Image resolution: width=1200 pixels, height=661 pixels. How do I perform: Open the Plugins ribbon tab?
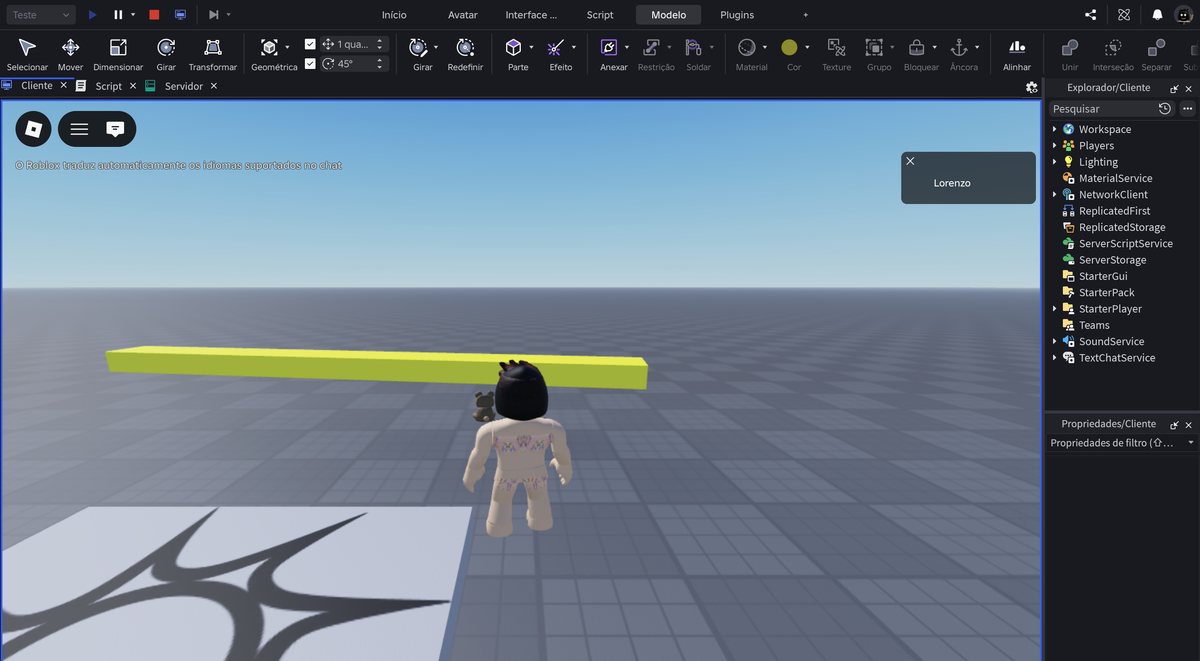click(x=737, y=15)
